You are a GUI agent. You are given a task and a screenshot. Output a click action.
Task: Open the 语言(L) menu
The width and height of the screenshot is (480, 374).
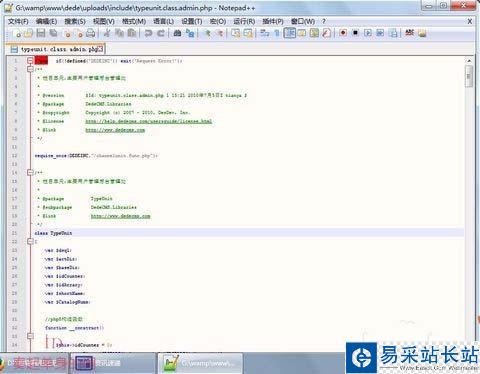(163, 21)
